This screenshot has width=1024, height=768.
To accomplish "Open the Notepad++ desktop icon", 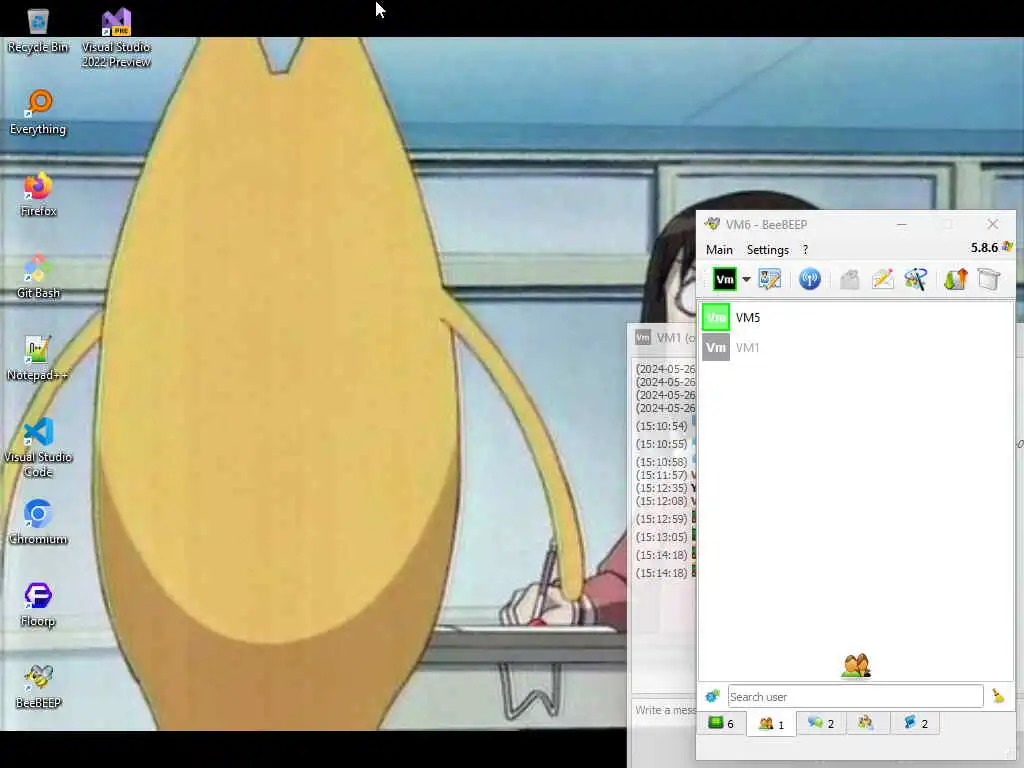I will 38,359.
